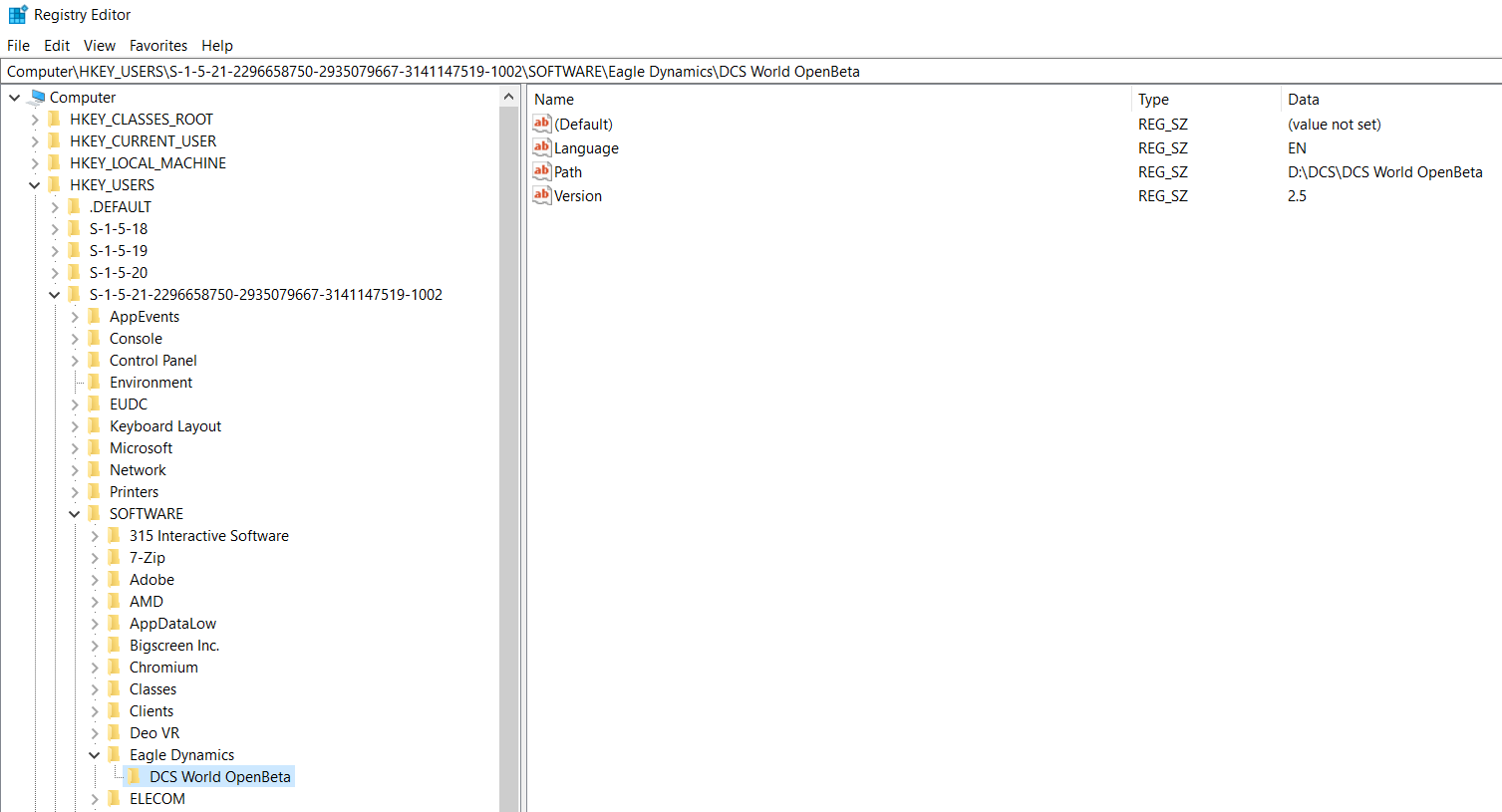Viewport: 1502px width, 812px height.
Task: Sort values by Data column header
Action: [x=1391, y=100]
